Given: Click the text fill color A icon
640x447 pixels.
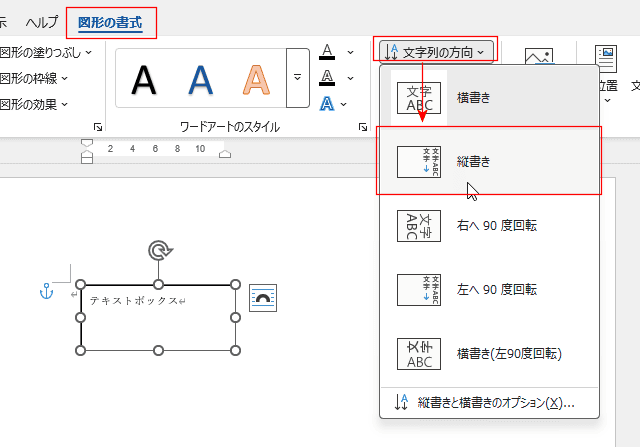Looking at the screenshot, I should pos(327,51).
